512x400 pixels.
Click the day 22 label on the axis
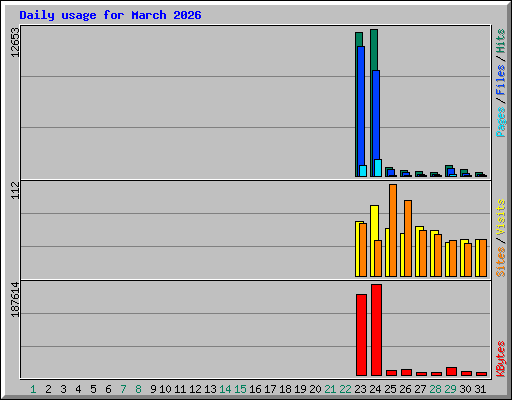tap(345, 389)
